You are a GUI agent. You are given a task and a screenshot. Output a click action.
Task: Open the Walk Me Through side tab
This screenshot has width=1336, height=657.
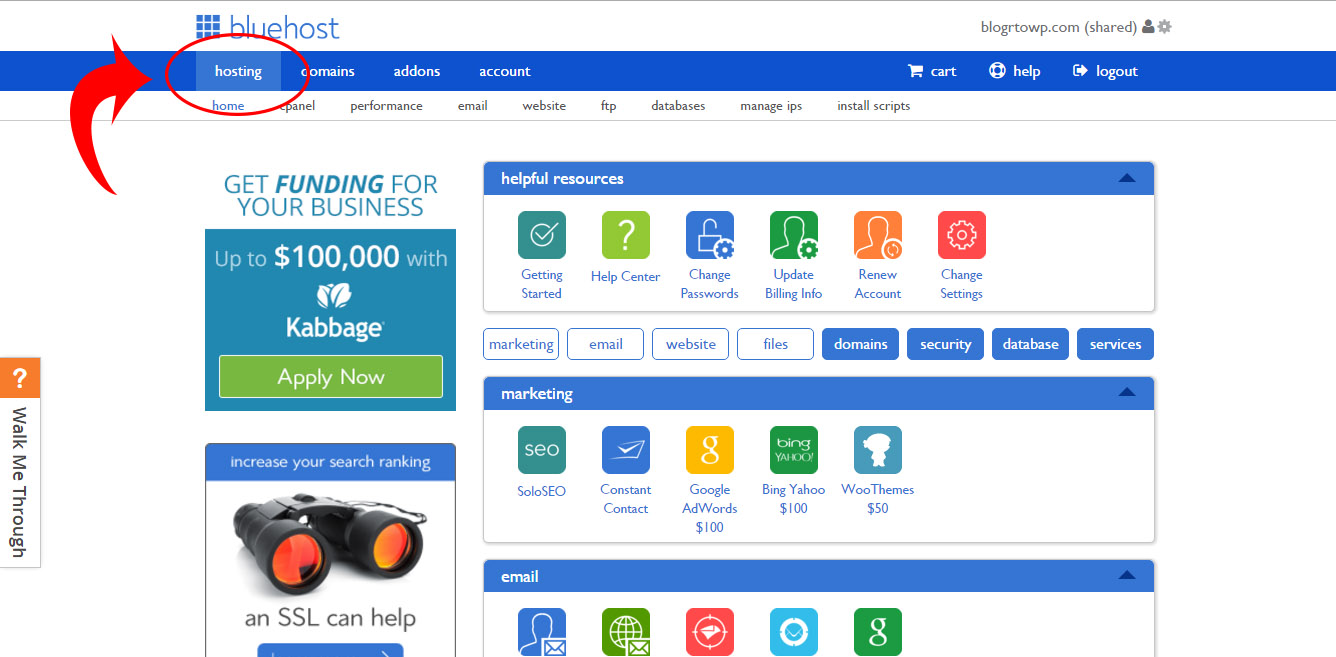20,482
